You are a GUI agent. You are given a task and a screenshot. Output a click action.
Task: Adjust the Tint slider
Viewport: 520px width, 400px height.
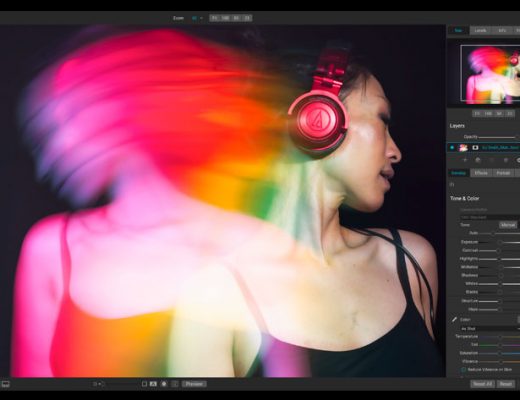pos(500,345)
